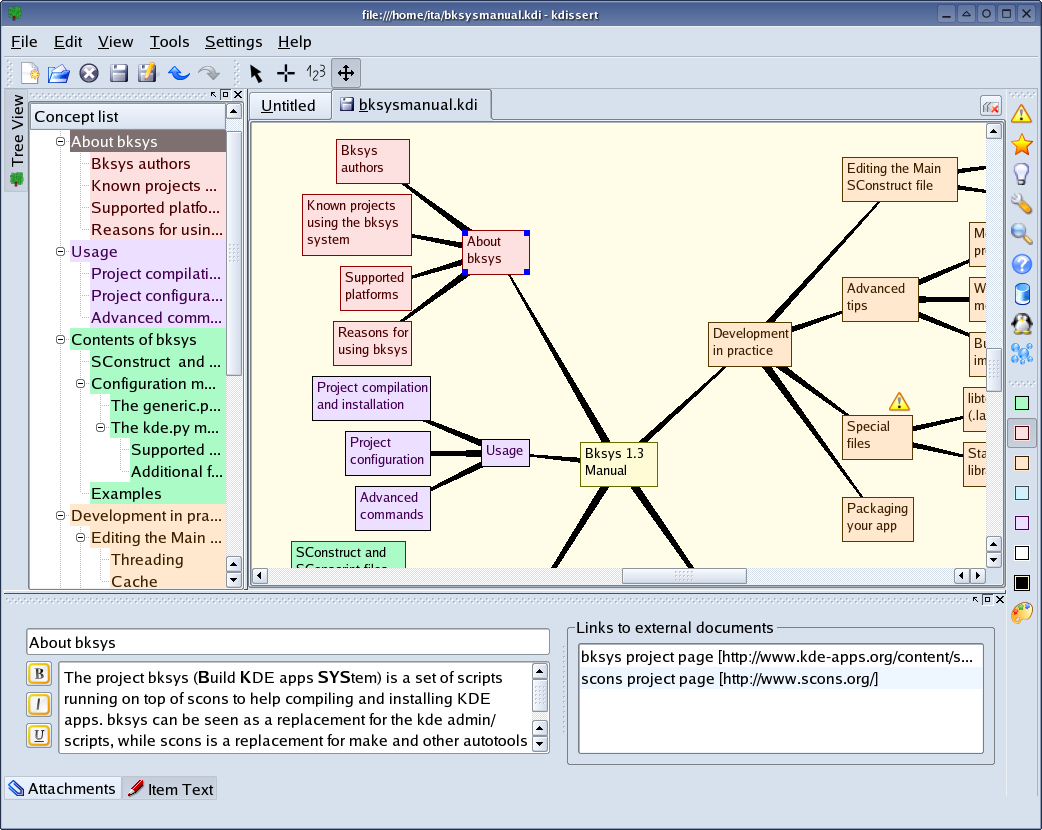1042x830 pixels.
Task: Apply the blue question mark flag
Action: click(1021, 264)
